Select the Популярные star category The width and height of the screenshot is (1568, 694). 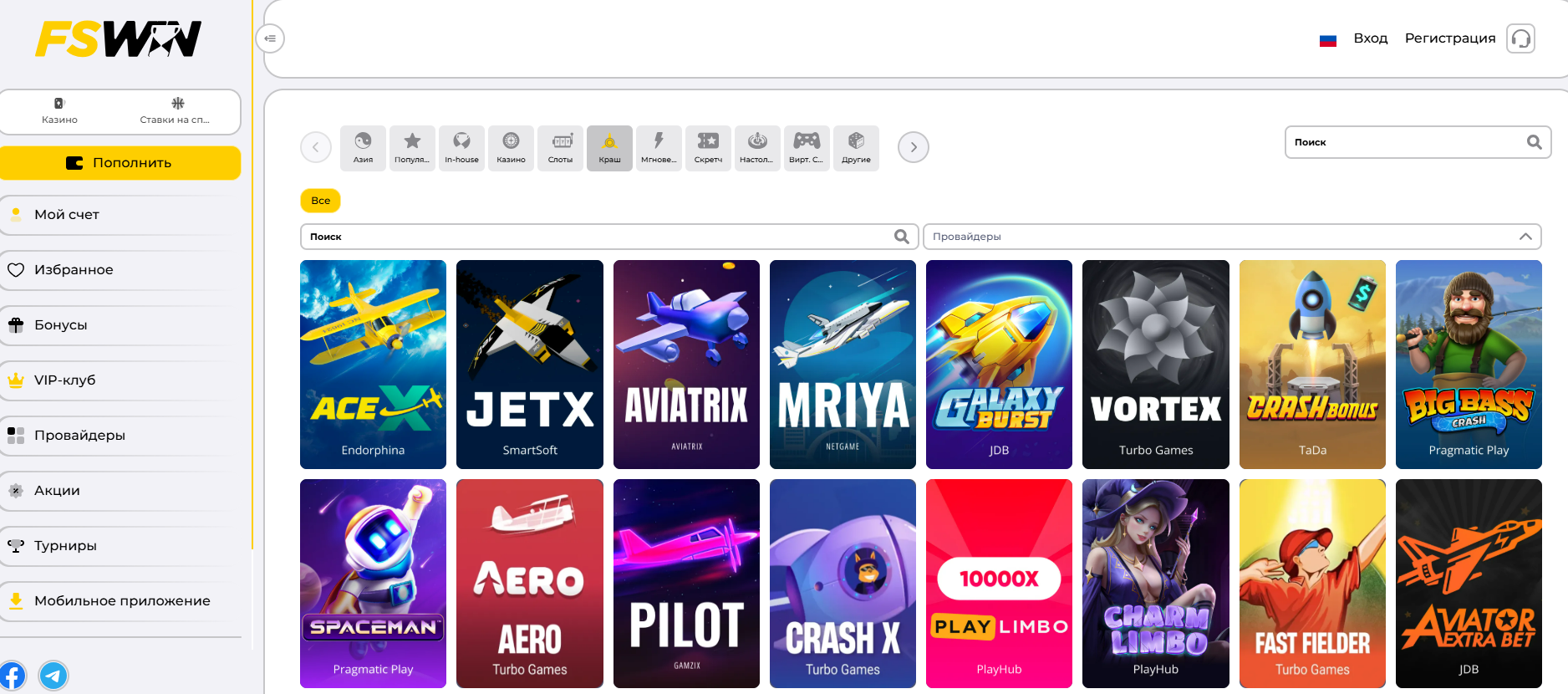tap(412, 148)
